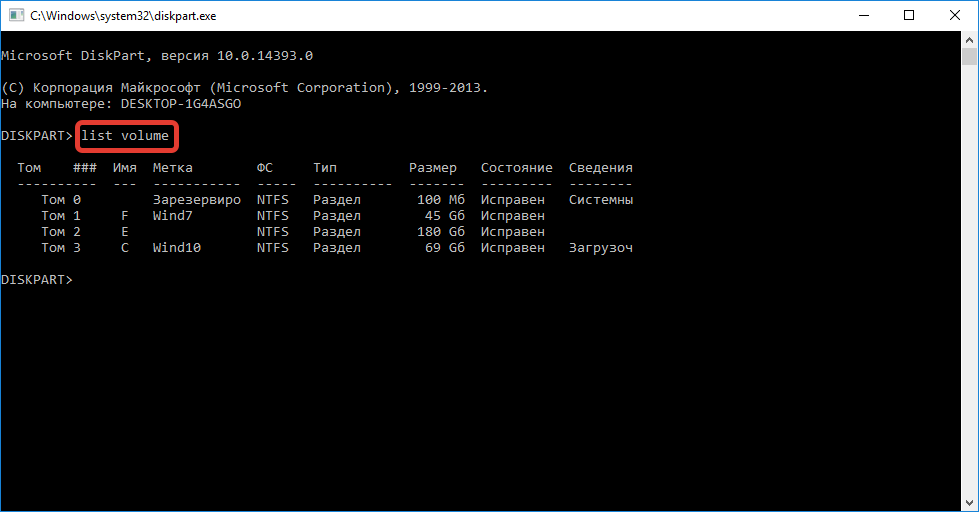Click the 'Состояние' column header
The image size is (979, 512).
coord(516,168)
